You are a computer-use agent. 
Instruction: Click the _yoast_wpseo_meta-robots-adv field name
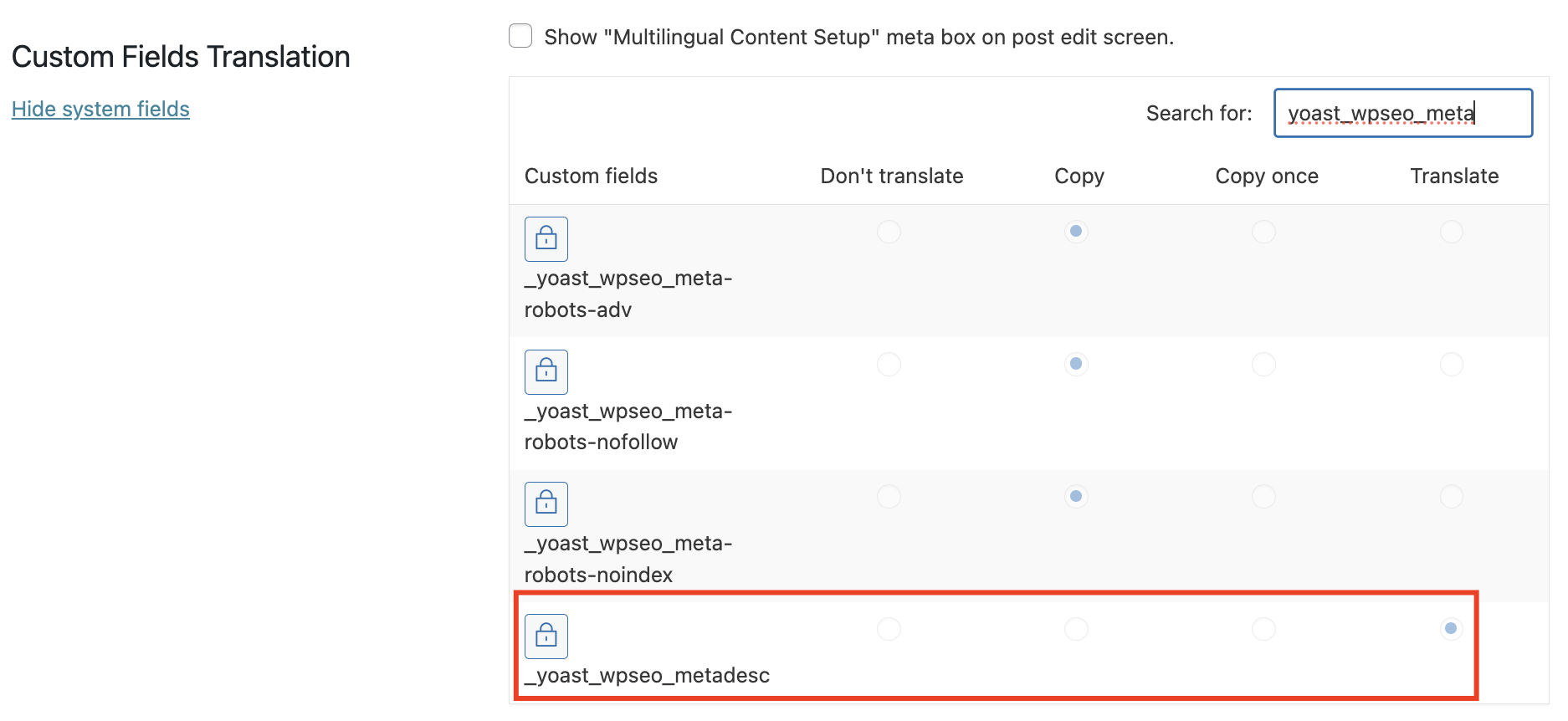click(628, 294)
